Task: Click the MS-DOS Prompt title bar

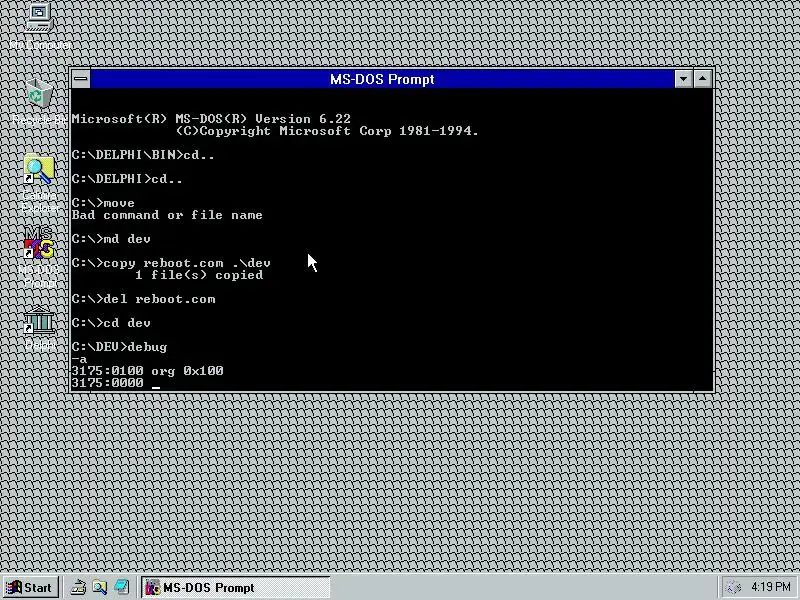Action: click(382, 79)
